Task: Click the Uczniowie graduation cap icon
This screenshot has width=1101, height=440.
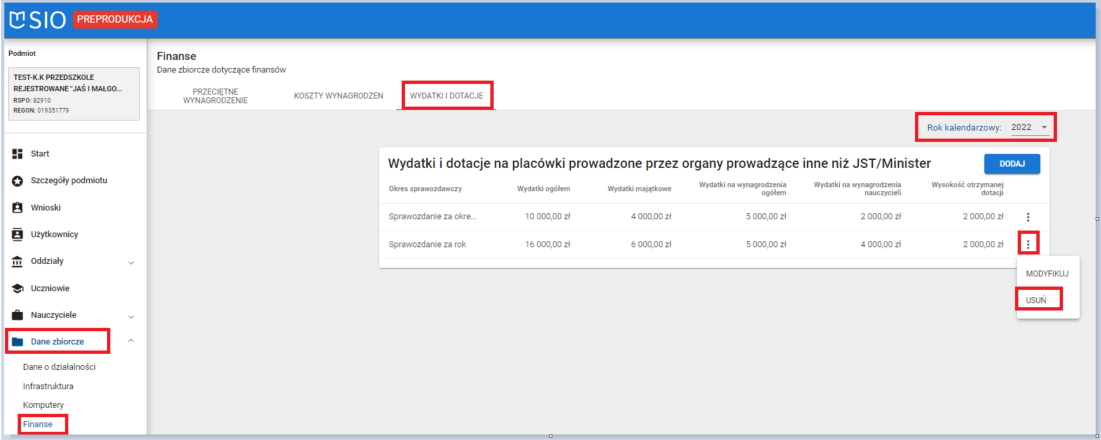Action: 18,288
